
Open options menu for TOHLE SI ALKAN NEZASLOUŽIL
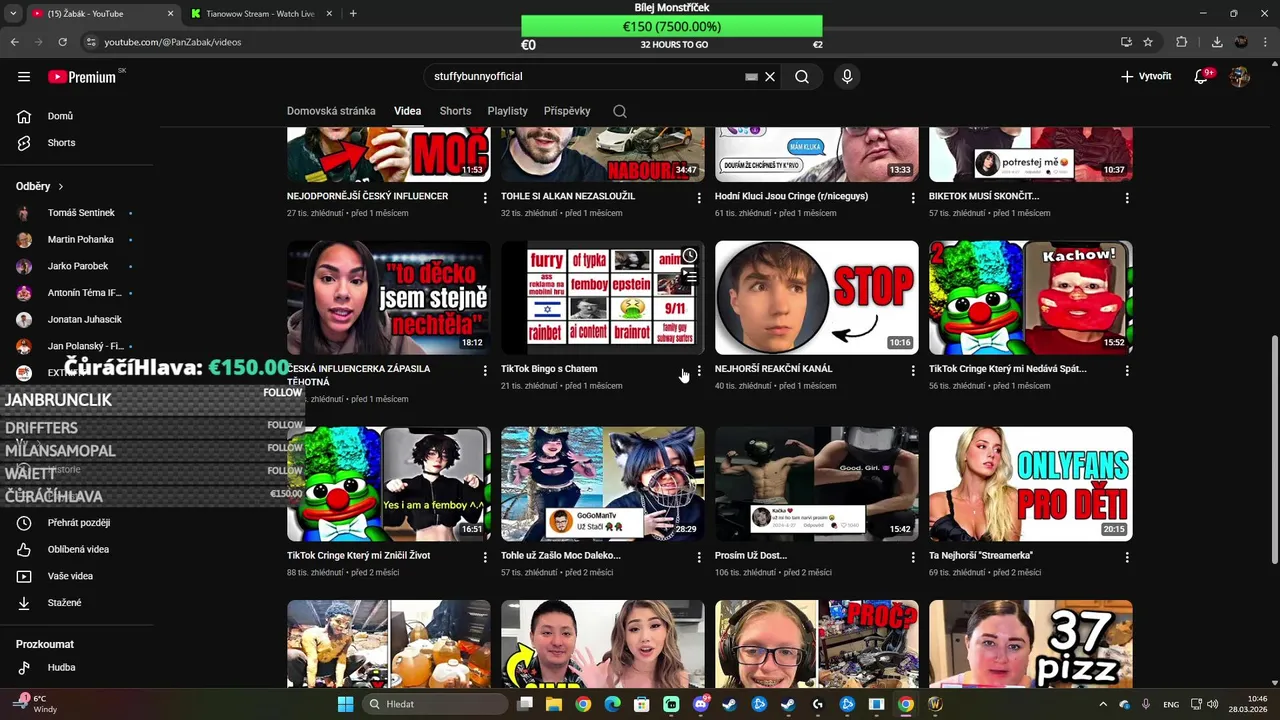point(699,198)
